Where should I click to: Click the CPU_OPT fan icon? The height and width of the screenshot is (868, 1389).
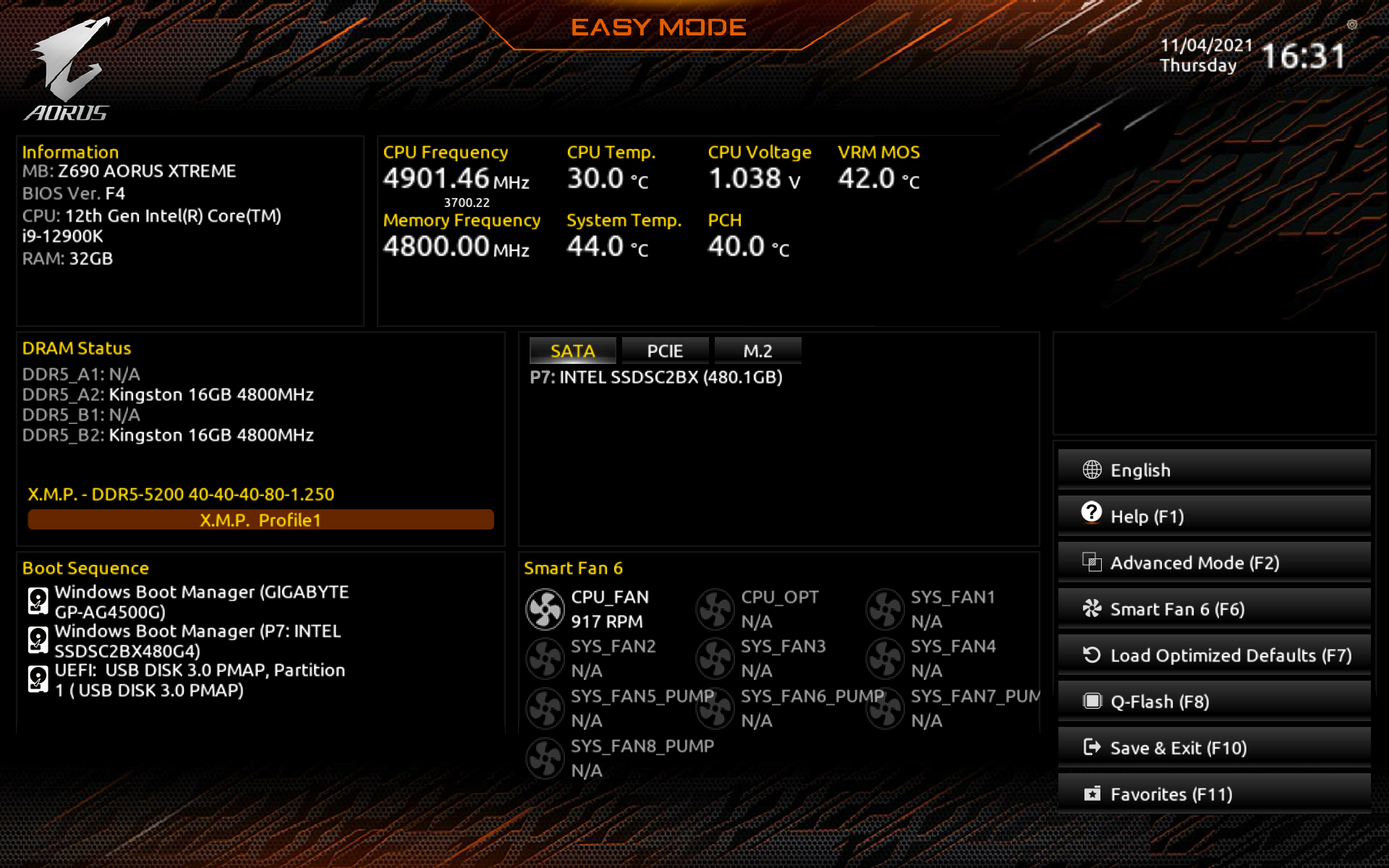pyautogui.click(x=715, y=609)
